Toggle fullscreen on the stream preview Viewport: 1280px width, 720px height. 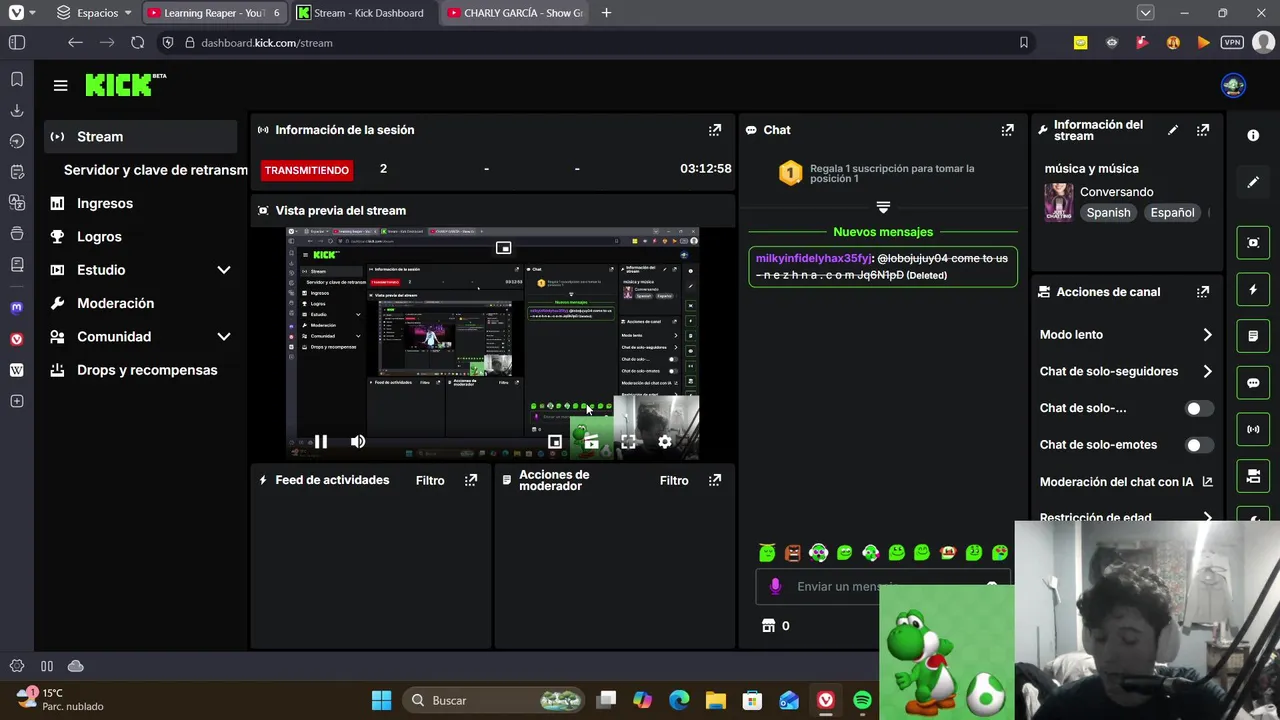click(628, 441)
